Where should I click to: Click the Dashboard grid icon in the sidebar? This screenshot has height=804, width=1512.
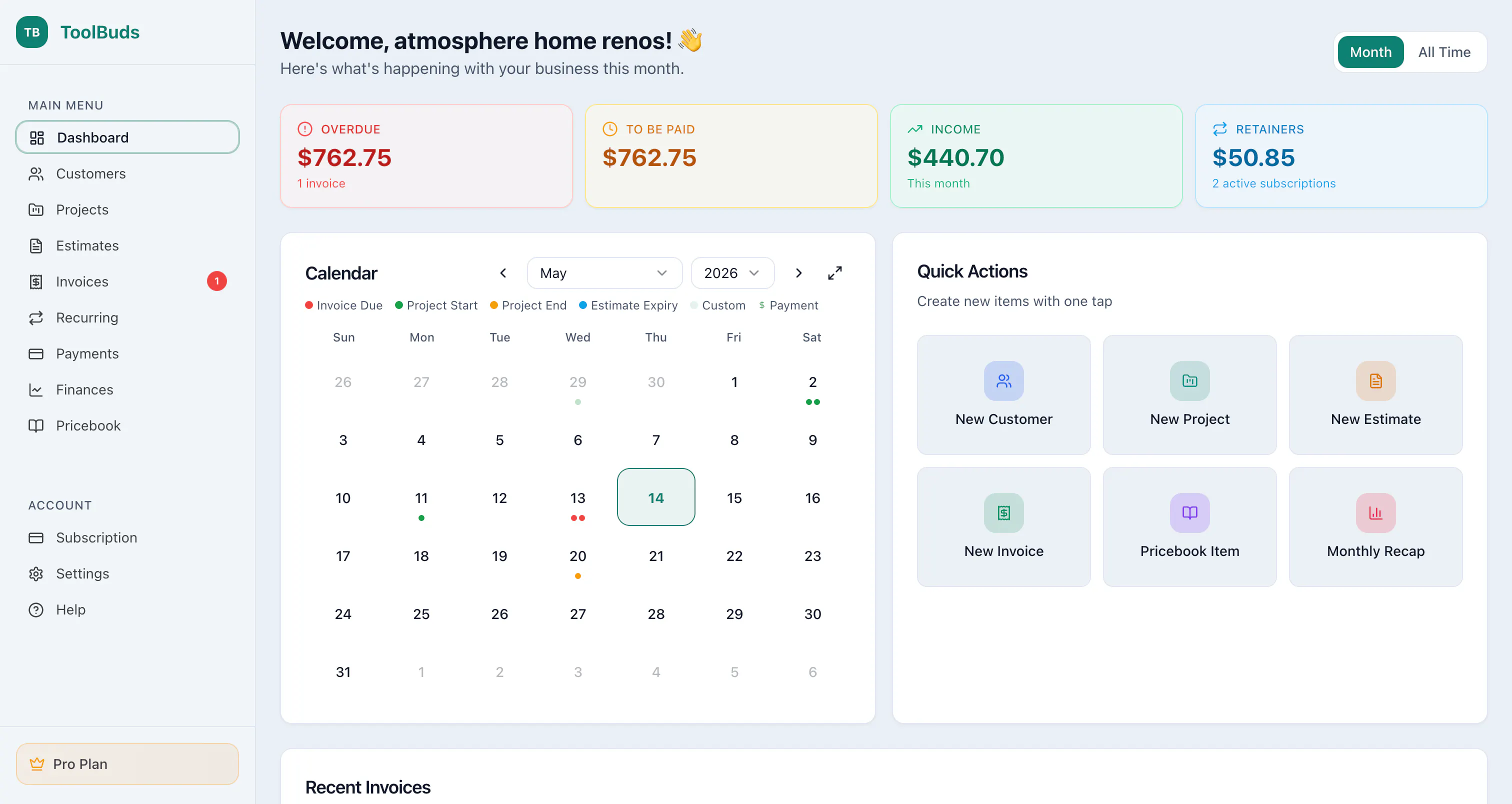(36, 138)
